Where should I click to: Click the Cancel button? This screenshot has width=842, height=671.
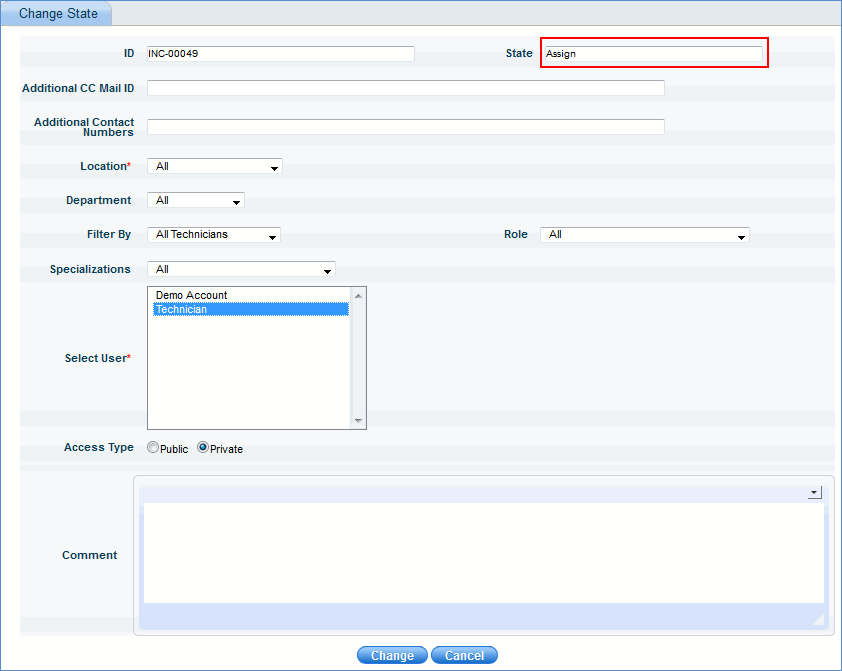pos(464,656)
